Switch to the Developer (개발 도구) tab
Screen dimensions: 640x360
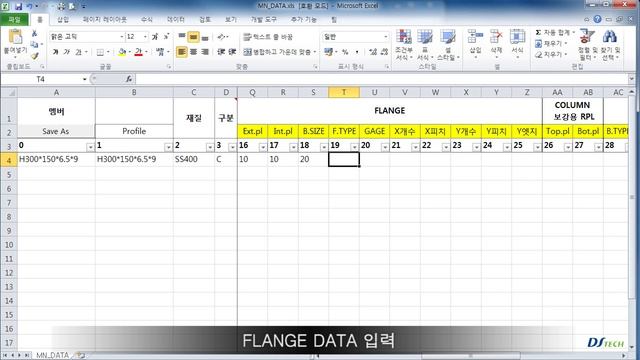coord(264,19)
